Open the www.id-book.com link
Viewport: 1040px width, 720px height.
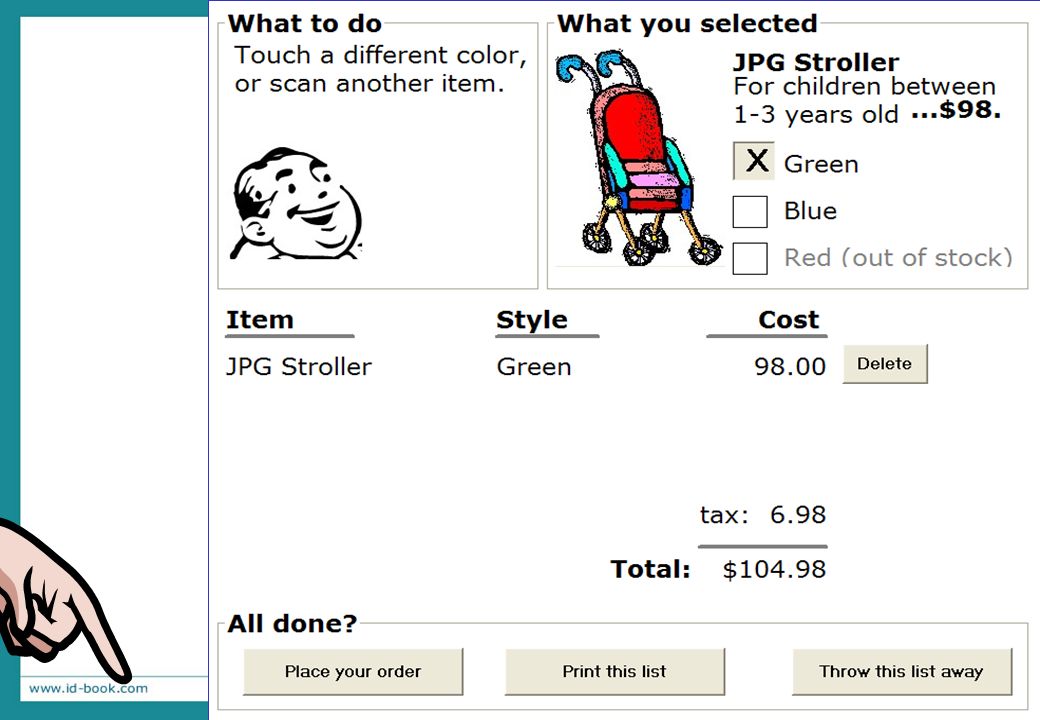(x=88, y=688)
